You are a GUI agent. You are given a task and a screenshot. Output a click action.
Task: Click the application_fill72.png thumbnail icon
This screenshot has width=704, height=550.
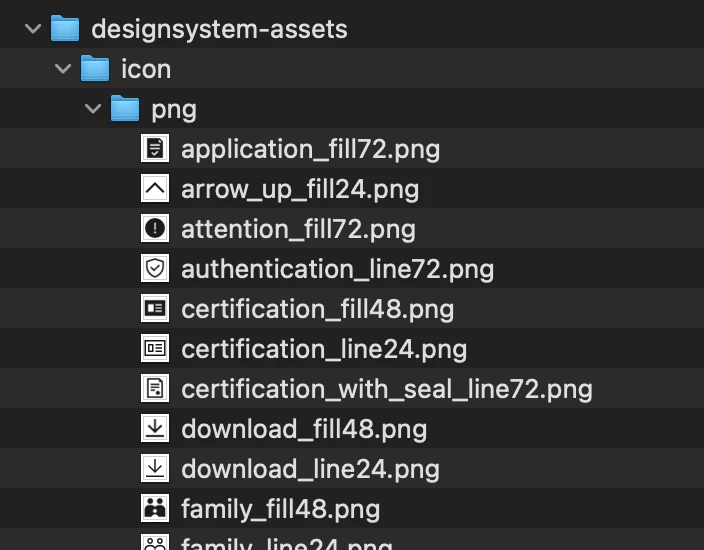(x=155, y=148)
